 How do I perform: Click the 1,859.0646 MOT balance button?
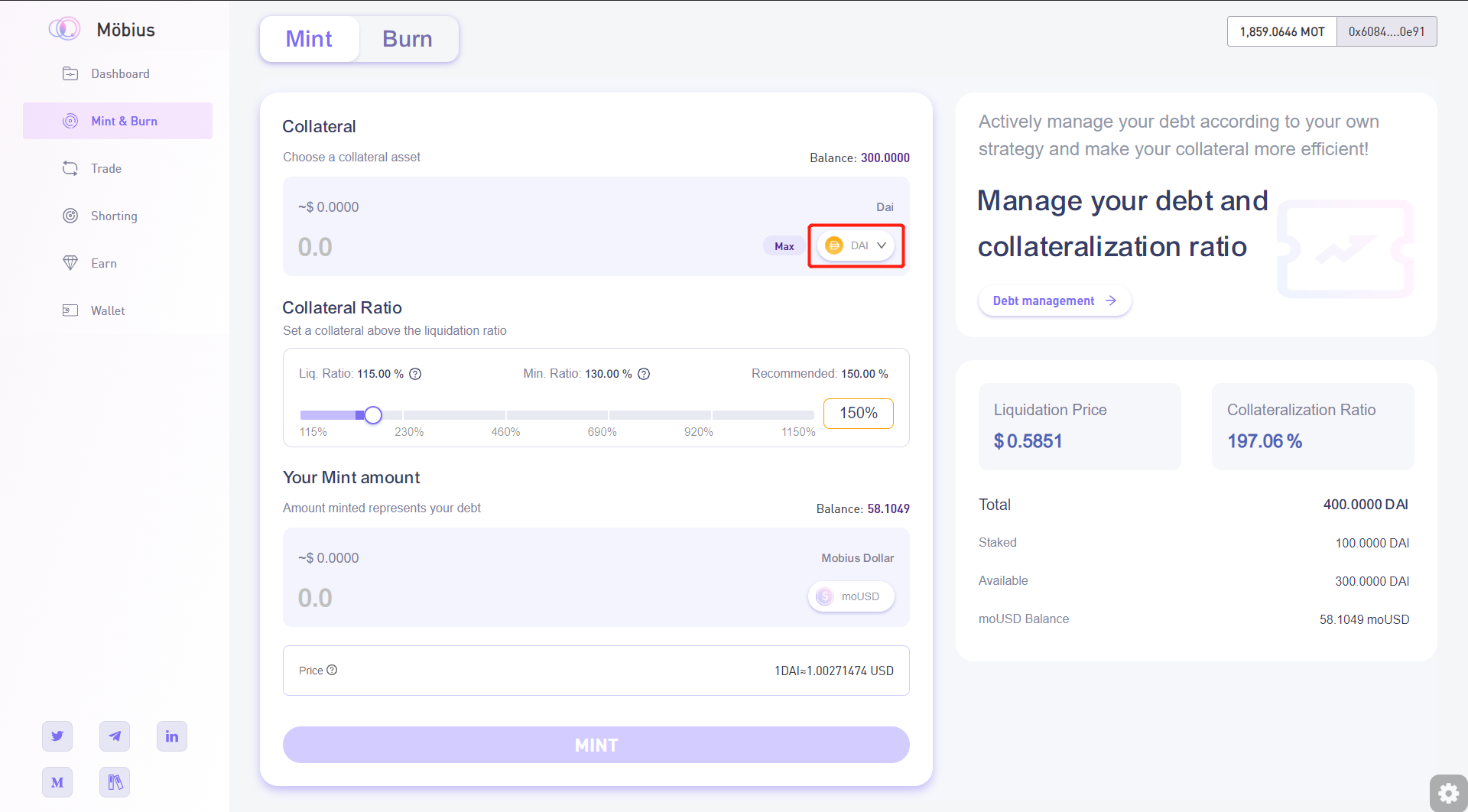[1282, 31]
